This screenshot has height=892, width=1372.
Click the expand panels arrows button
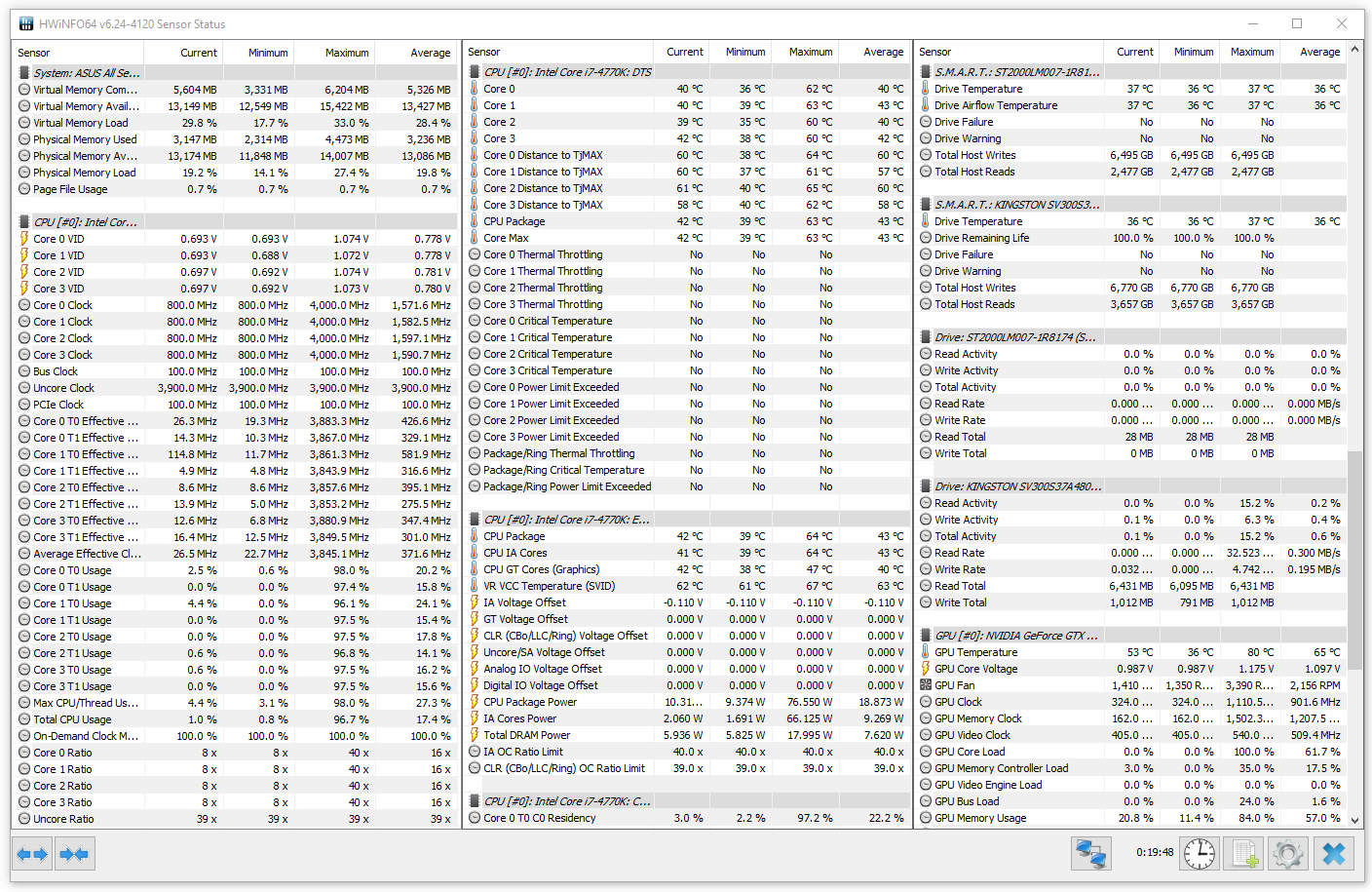point(32,855)
